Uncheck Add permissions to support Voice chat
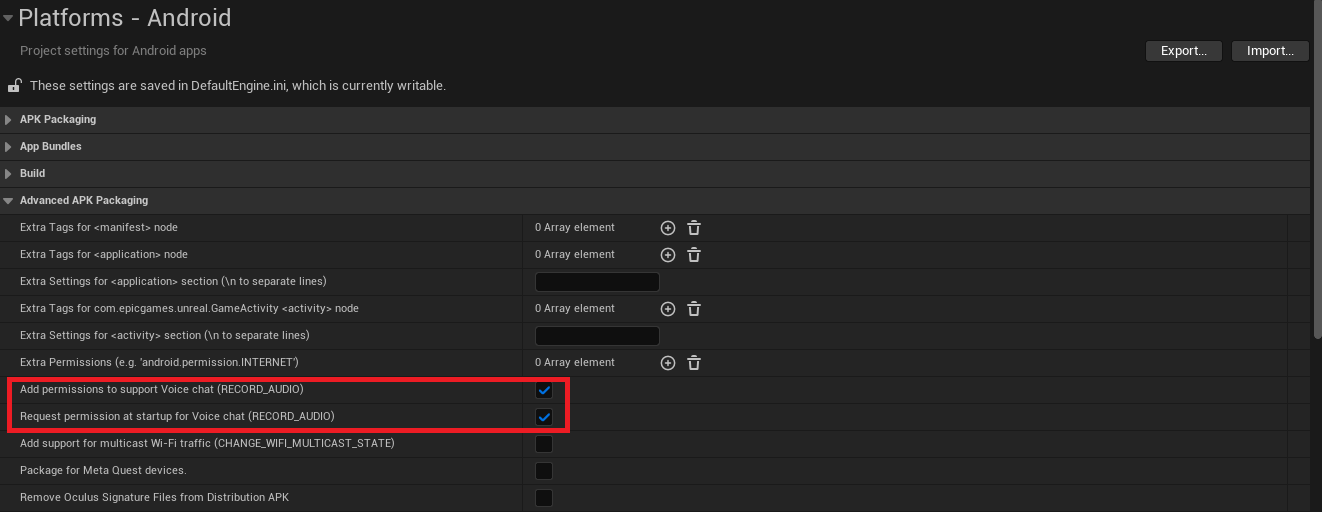 point(544,390)
